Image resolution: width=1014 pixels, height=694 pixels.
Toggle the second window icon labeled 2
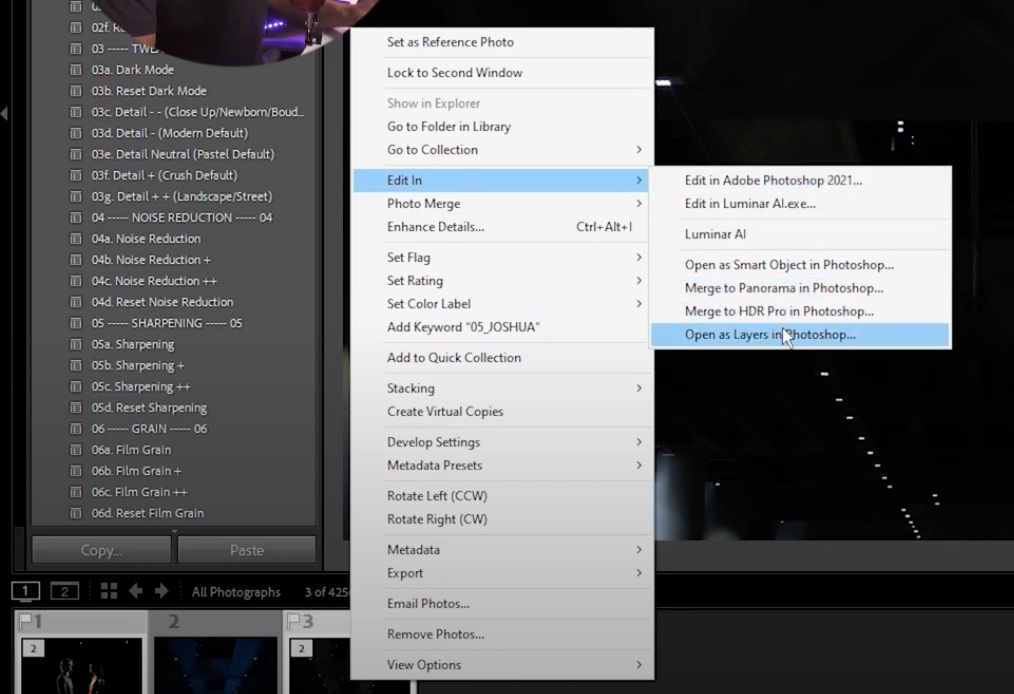click(64, 590)
